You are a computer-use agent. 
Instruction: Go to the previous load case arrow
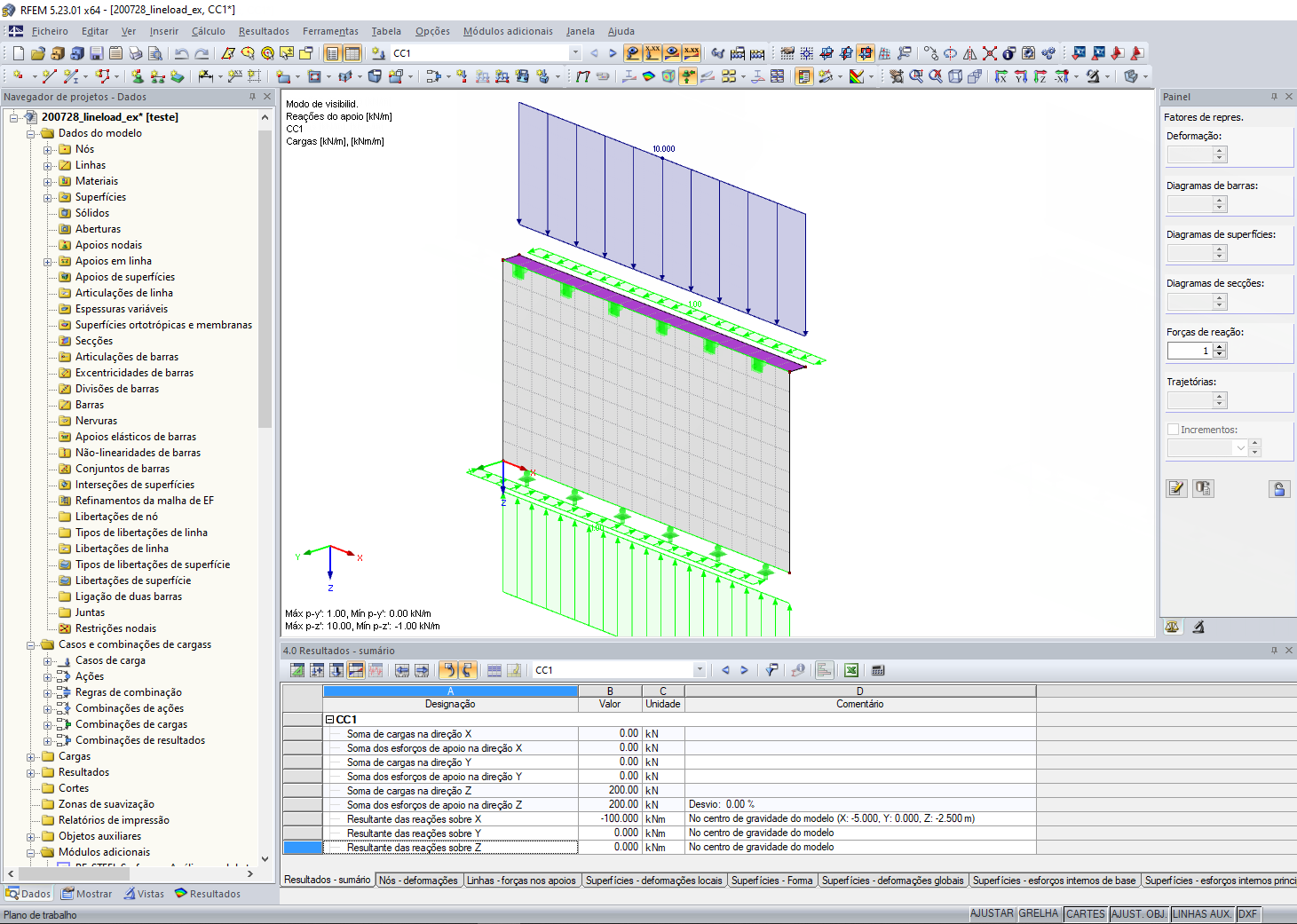pyautogui.click(x=594, y=53)
